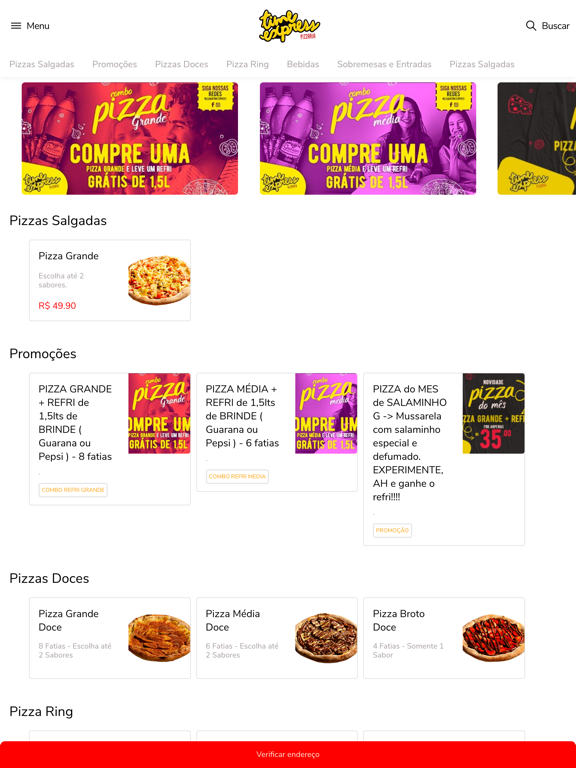Image resolution: width=576 pixels, height=768 pixels.
Task: Switch to the Pizzas Doces tab
Action: click(x=182, y=64)
